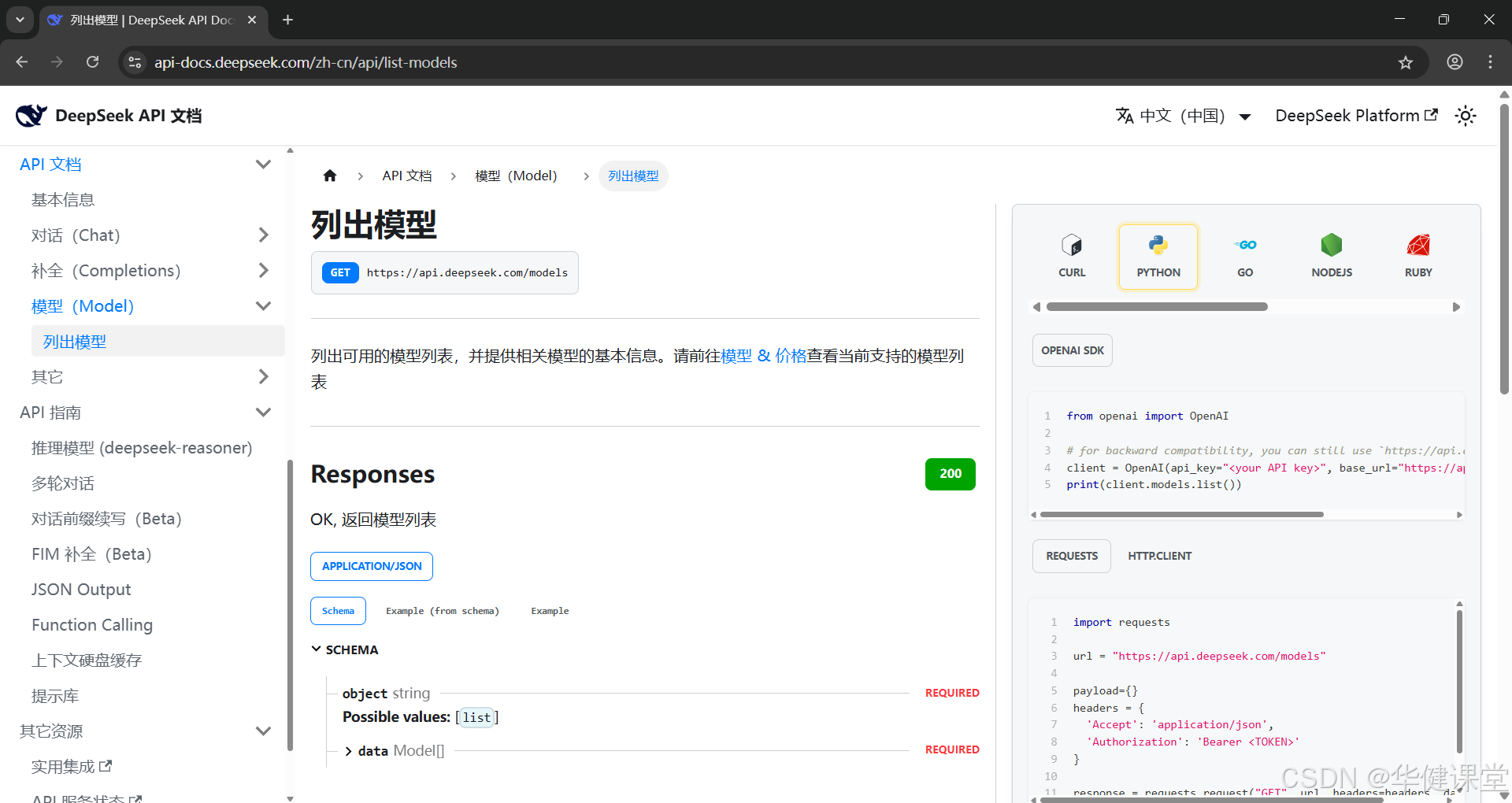Bookmark this page star icon
Screen dimensions: 1512x803
coord(1406,62)
